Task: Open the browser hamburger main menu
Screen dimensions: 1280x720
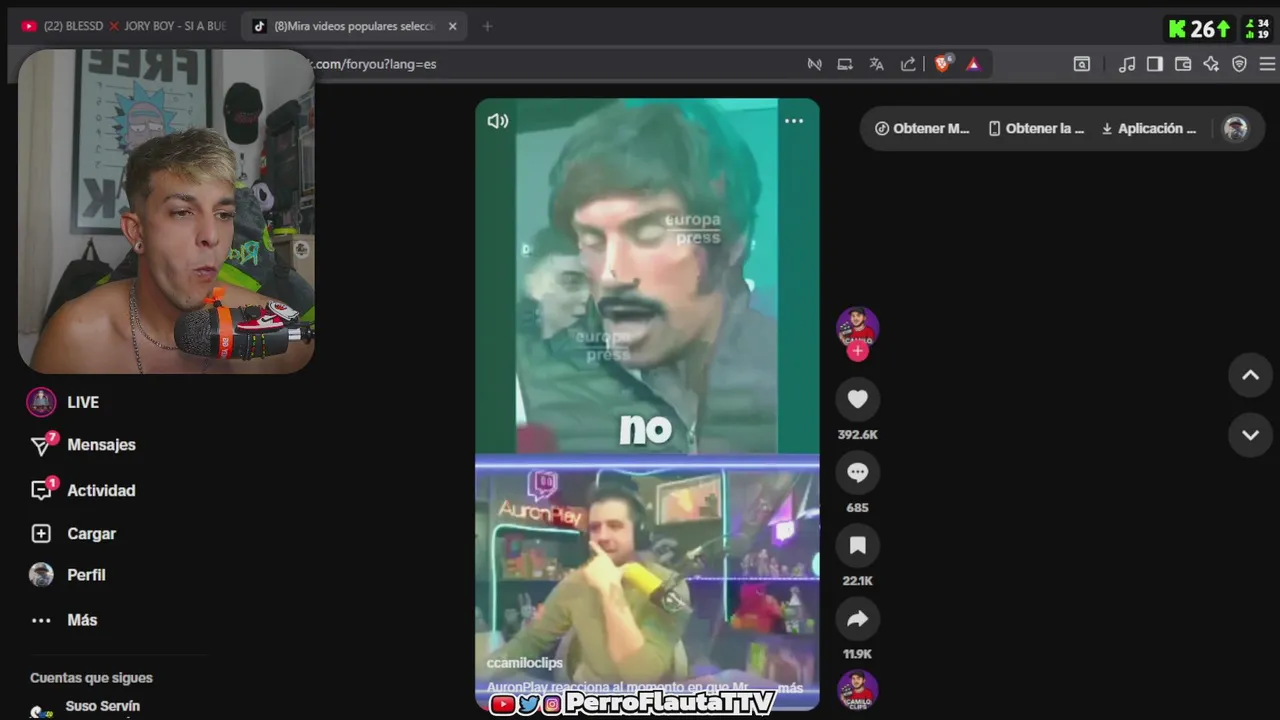Action: (x=1267, y=64)
